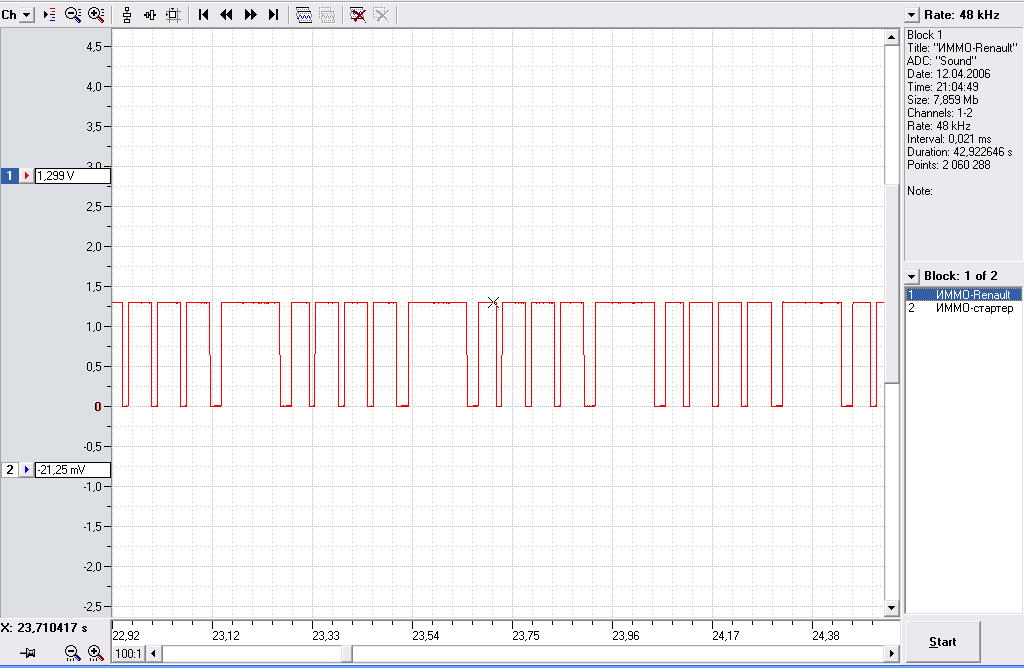The height and width of the screenshot is (668, 1024).
Task: Zoom in vertically using top toolbar magnifier
Action: click(96, 14)
